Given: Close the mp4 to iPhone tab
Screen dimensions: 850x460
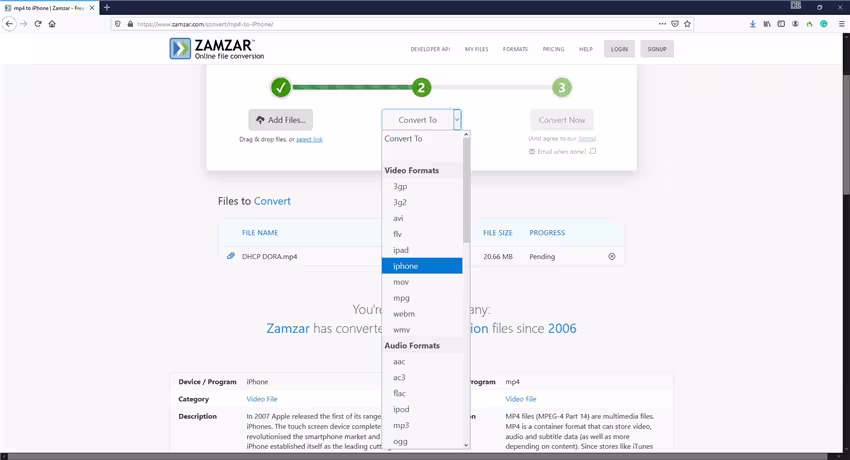Looking at the screenshot, I should point(92,8).
